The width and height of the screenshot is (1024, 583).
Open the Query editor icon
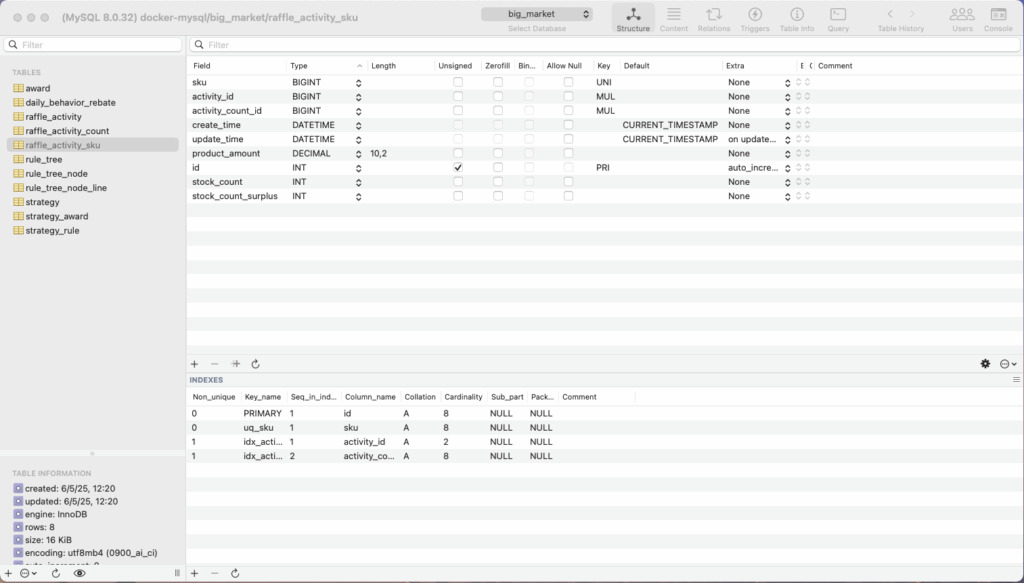[x=838, y=18]
